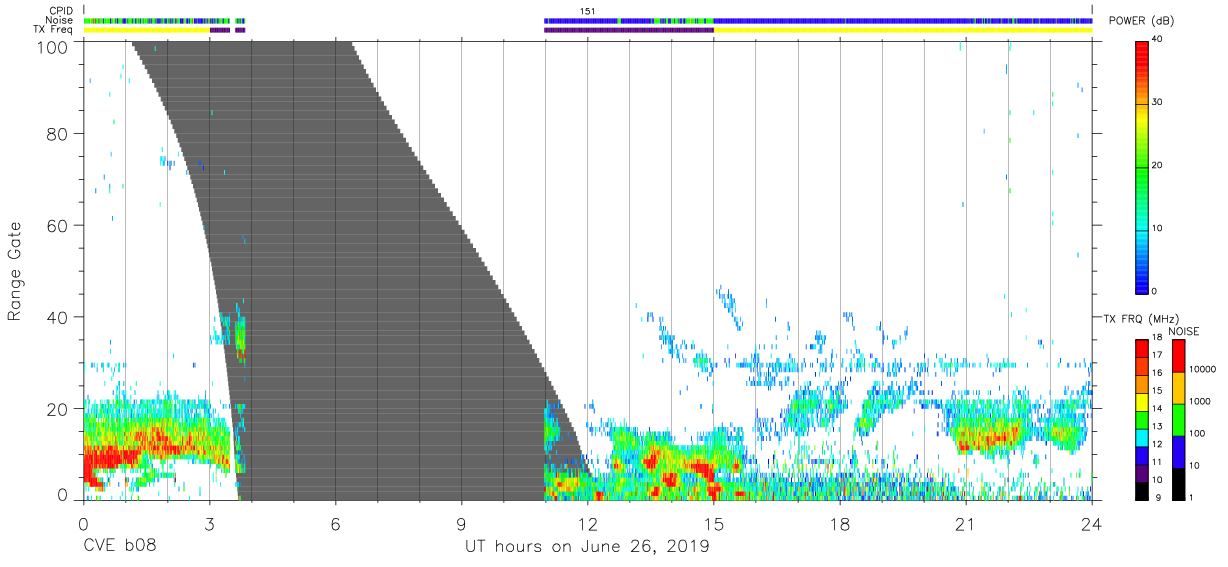Image resolution: width=1228 pixels, height=567 pixels.
Task: Click x-axis tick label '21'
Action: (x=966, y=523)
